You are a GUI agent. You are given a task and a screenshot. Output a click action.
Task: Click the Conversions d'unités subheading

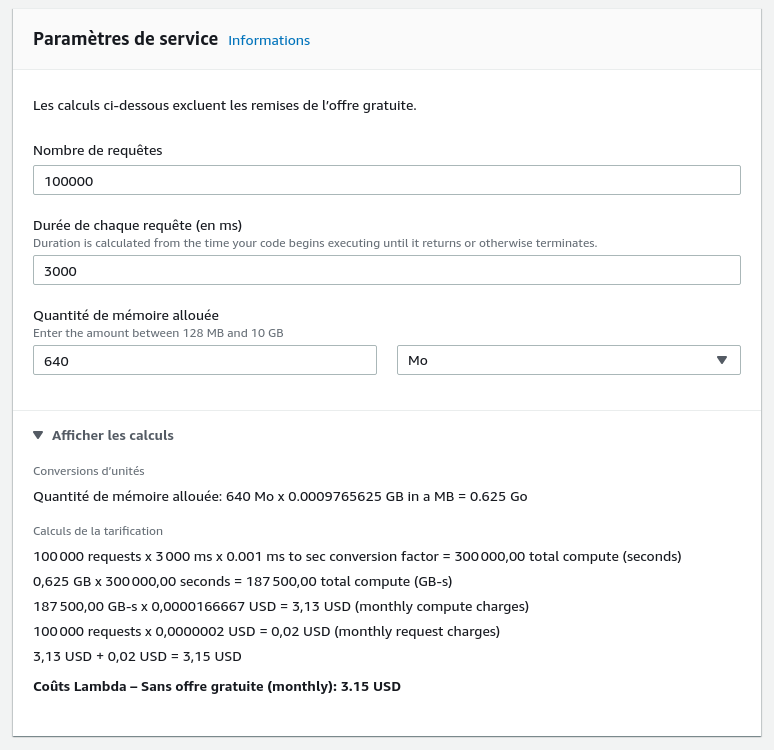88,471
